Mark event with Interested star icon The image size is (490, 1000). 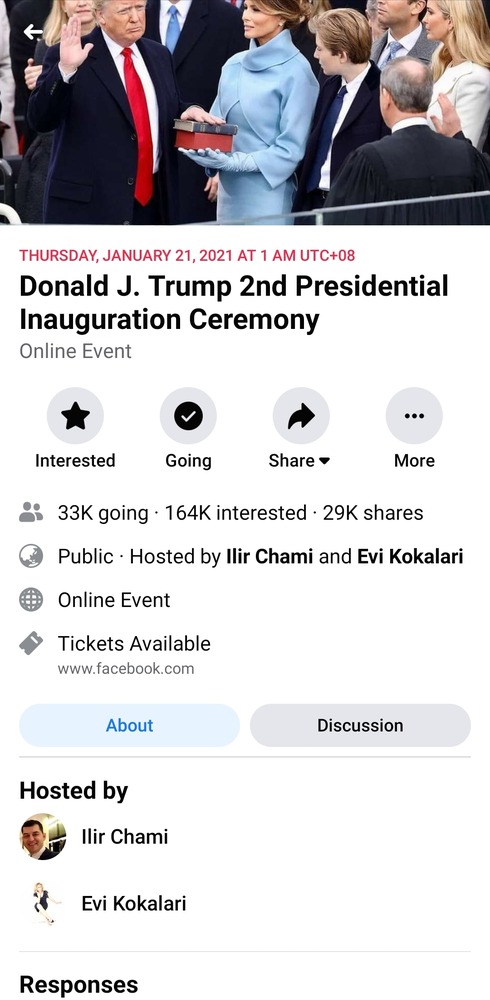pos(75,416)
